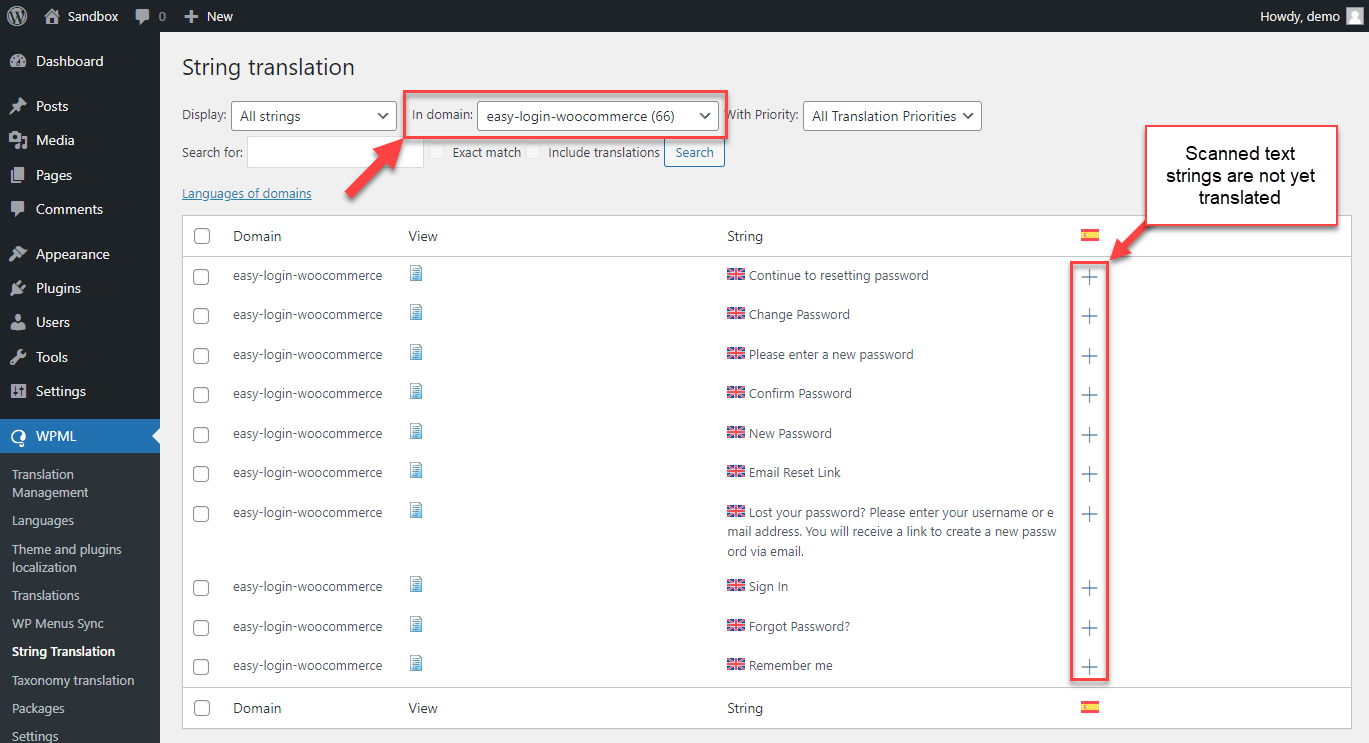Add Spanish translation for Lost your password string

click(1090, 514)
